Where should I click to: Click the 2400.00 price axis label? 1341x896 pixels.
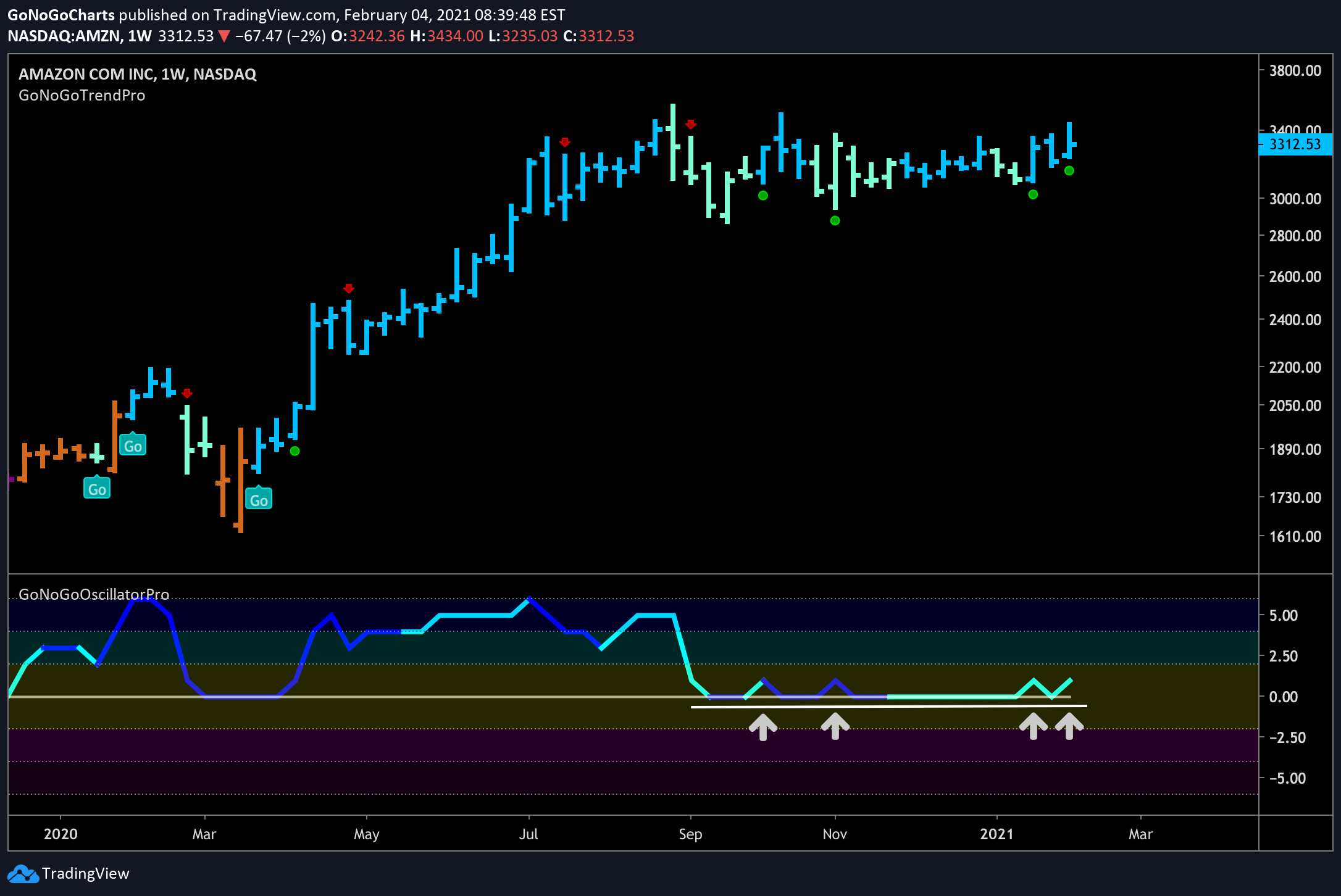pos(1295,320)
